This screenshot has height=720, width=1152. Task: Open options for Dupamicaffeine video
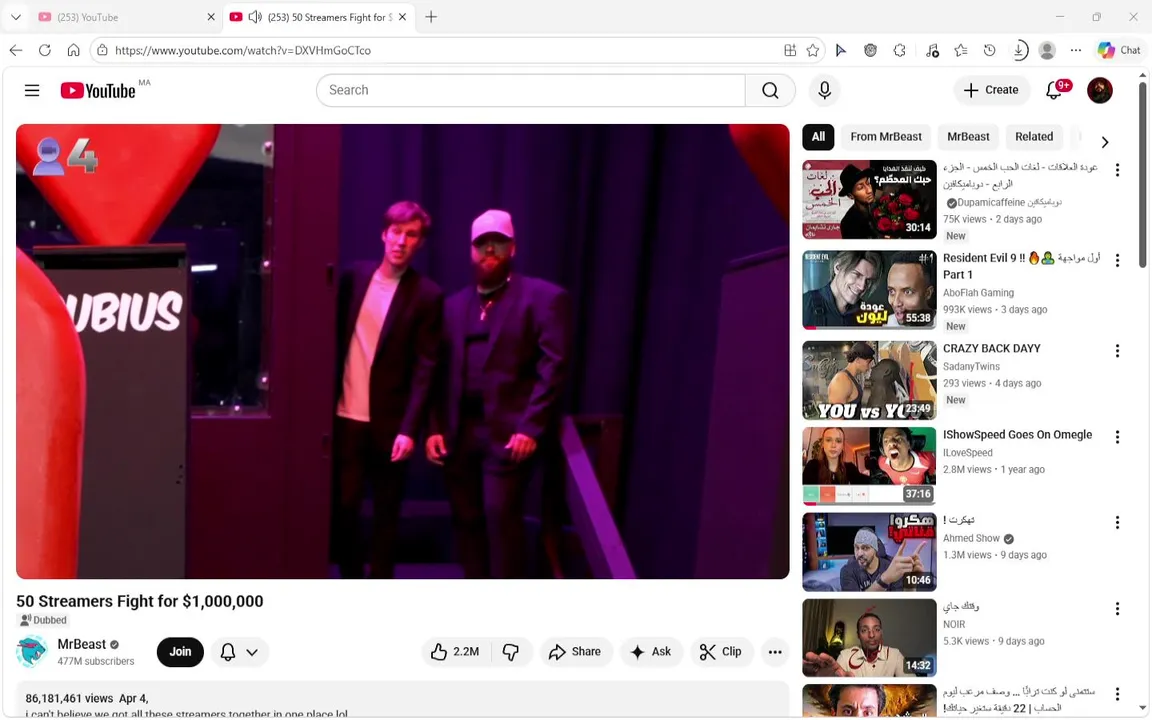click(1117, 170)
